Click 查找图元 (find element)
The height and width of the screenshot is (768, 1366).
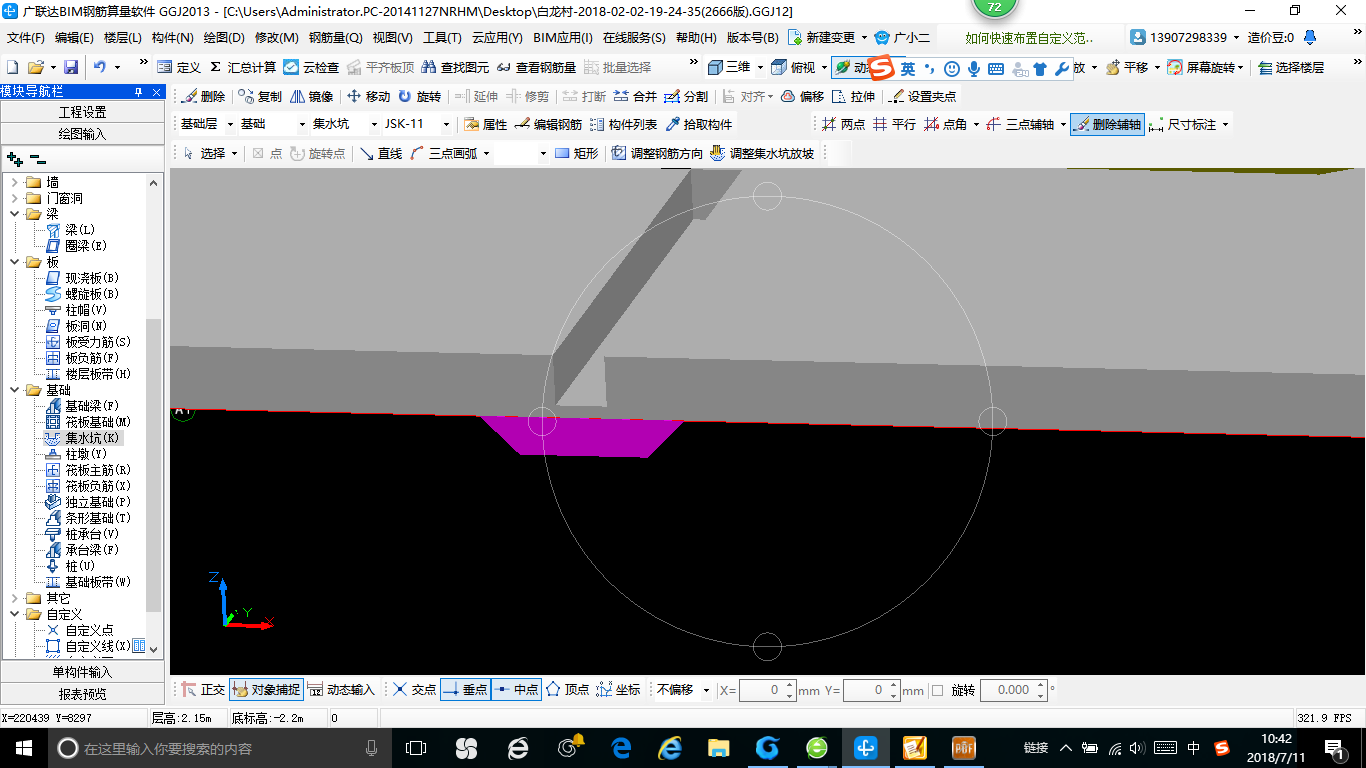(x=455, y=67)
